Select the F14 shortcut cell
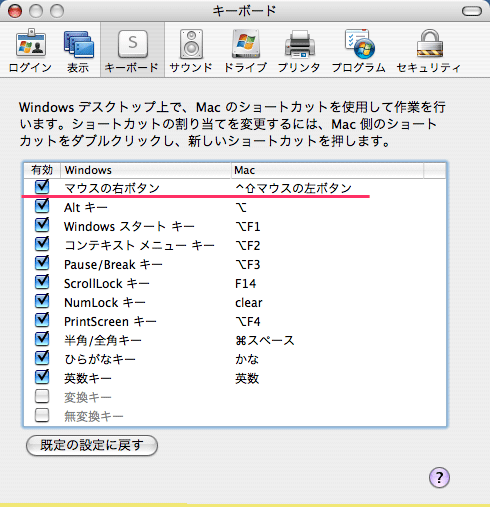 point(246,284)
